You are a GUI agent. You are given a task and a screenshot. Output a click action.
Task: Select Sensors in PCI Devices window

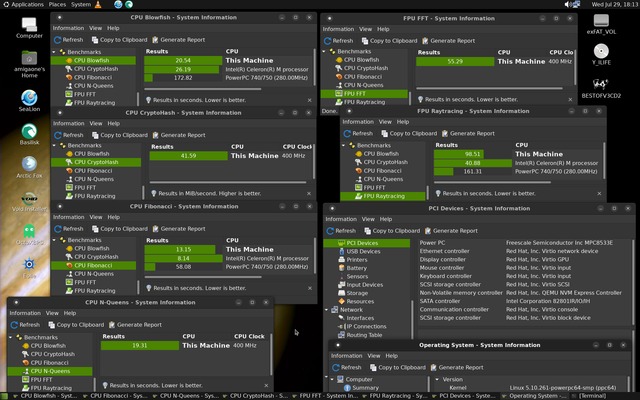[x=357, y=276]
